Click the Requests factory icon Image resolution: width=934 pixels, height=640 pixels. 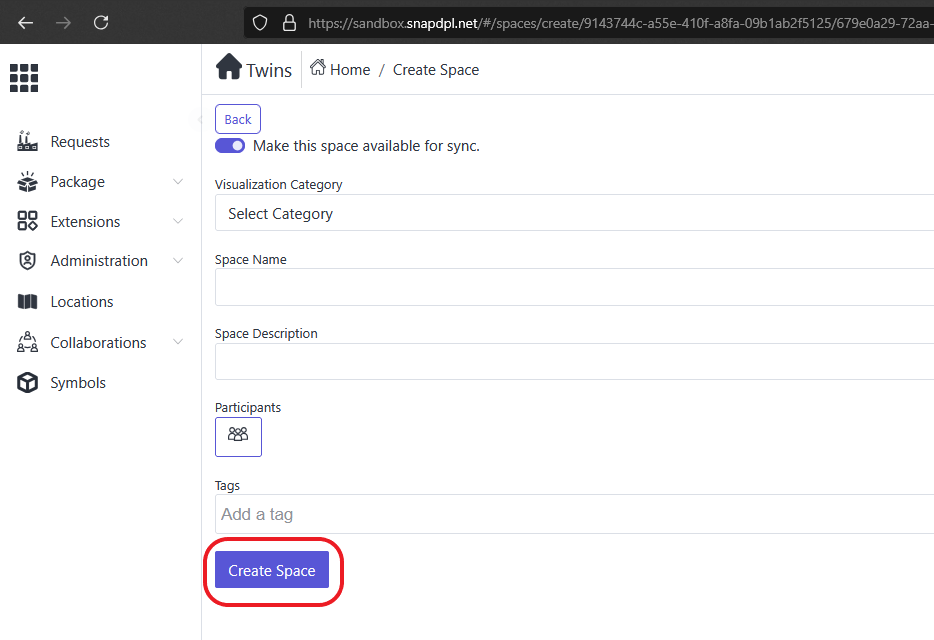27,141
